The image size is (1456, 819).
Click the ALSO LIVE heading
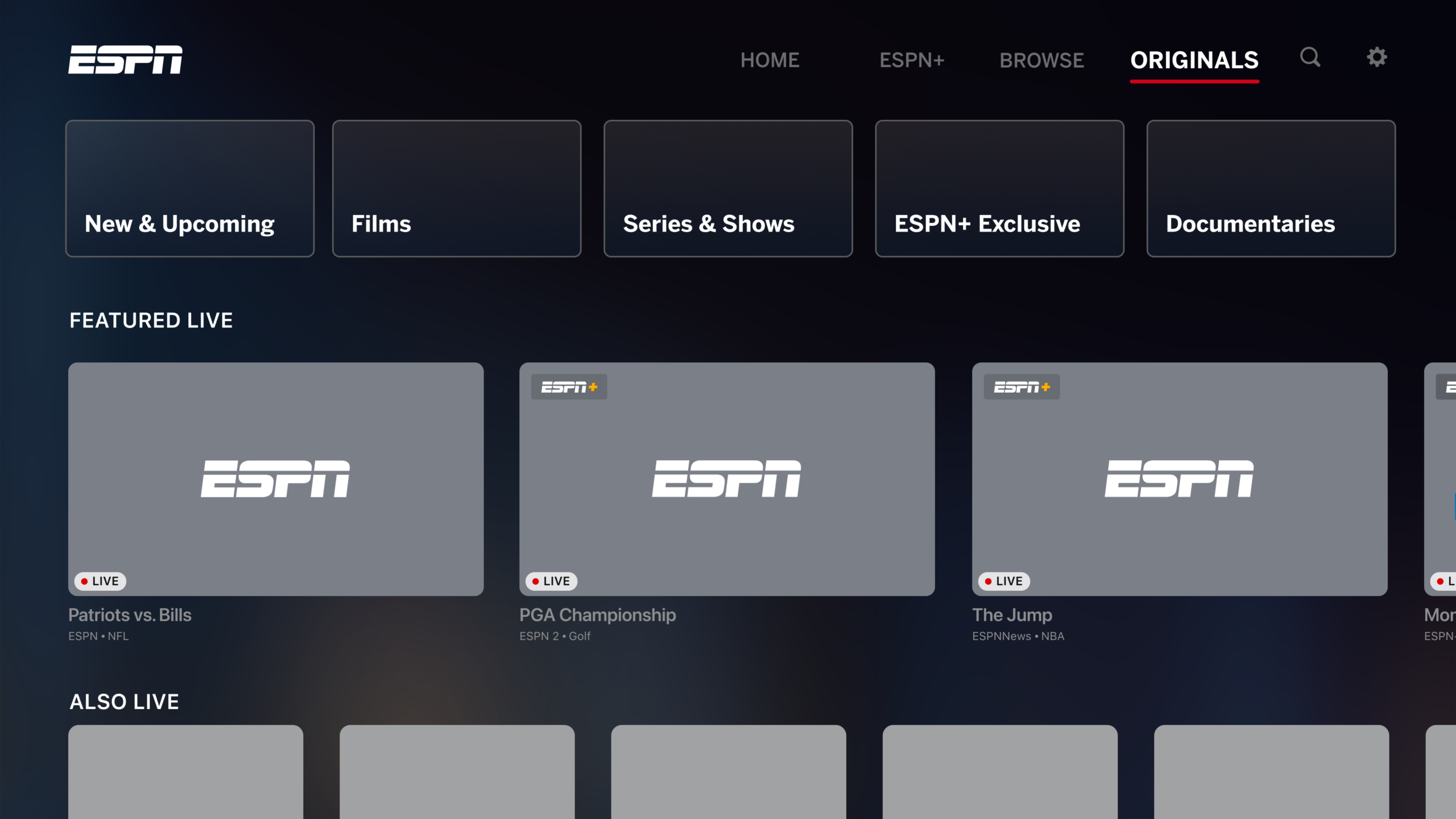tap(125, 702)
